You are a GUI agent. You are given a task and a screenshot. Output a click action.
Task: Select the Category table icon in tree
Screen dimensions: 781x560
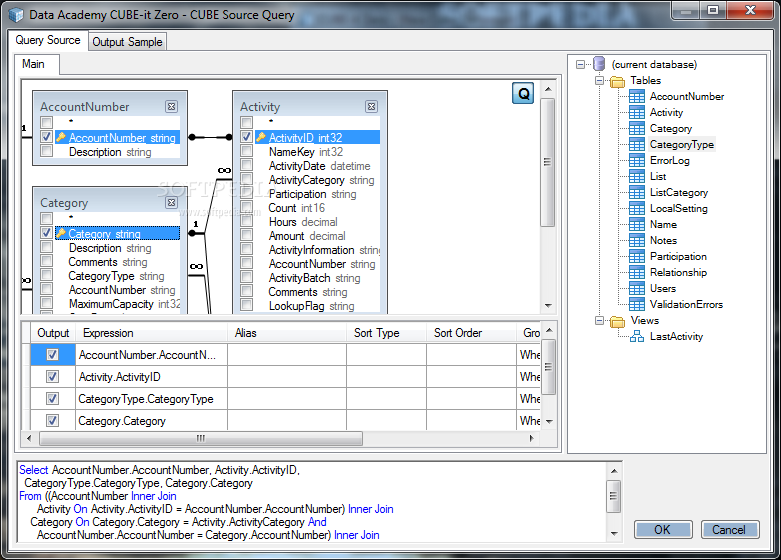point(637,129)
